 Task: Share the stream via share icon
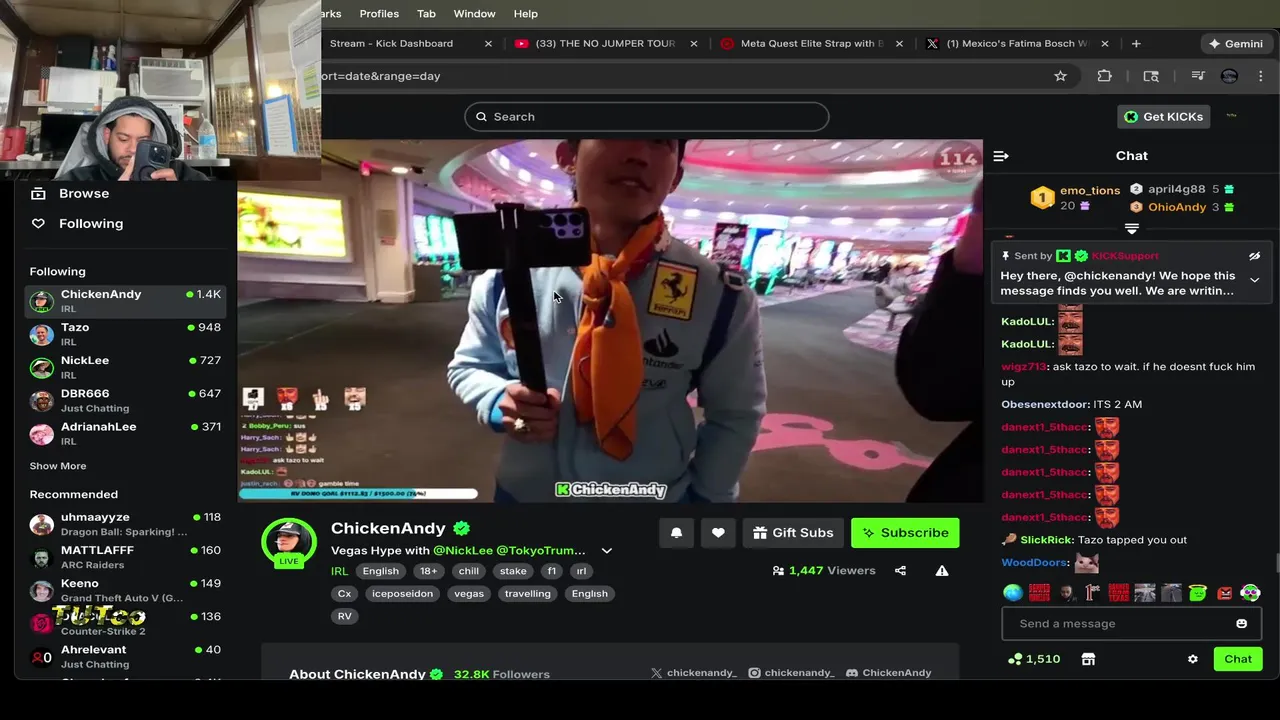click(x=900, y=571)
